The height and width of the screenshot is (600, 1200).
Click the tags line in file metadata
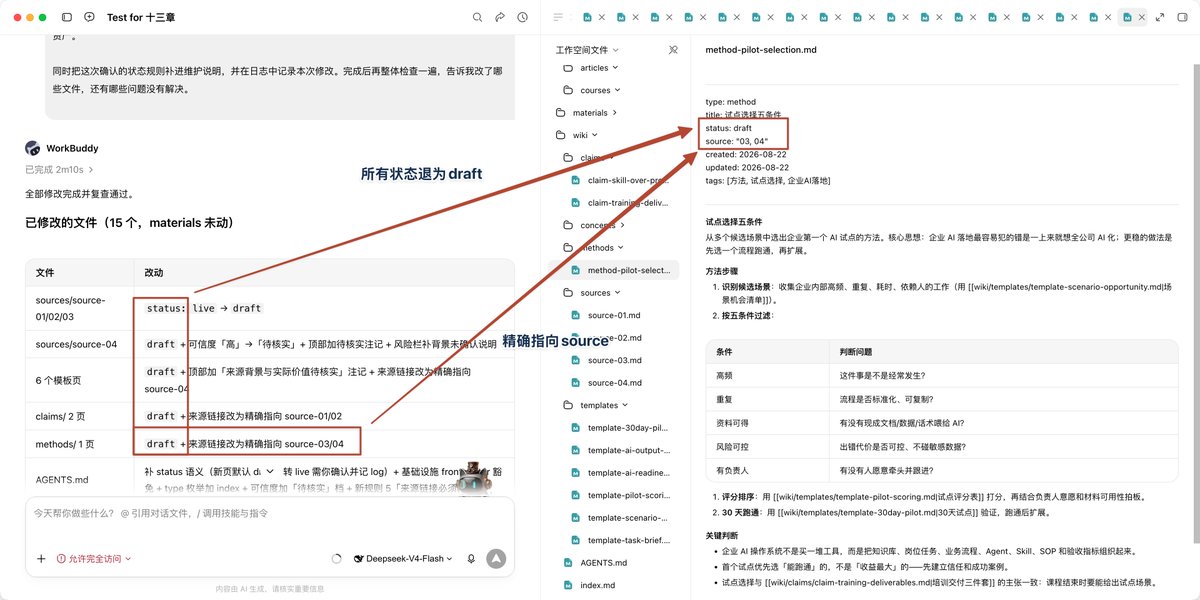[x=767, y=181]
